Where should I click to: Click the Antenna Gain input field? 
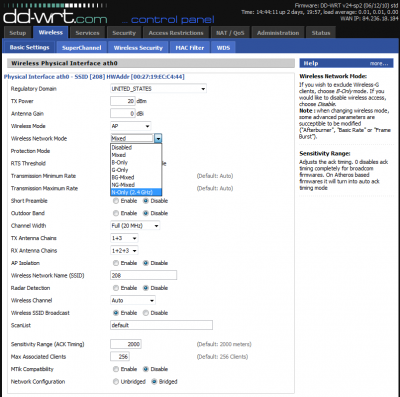pyautogui.click(x=123, y=114)
